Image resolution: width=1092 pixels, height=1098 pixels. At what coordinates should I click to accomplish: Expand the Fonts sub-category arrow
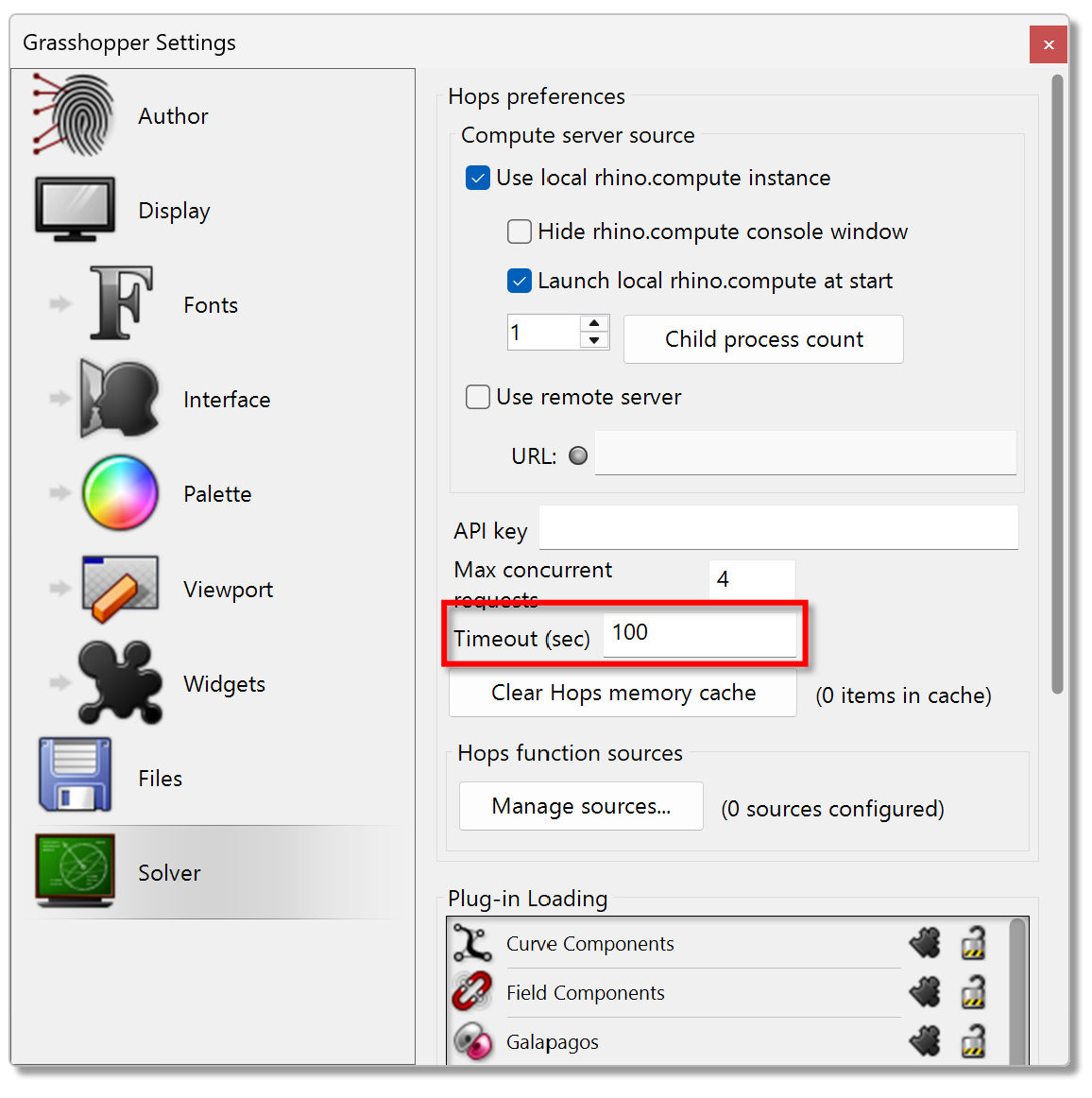point(60,303)
